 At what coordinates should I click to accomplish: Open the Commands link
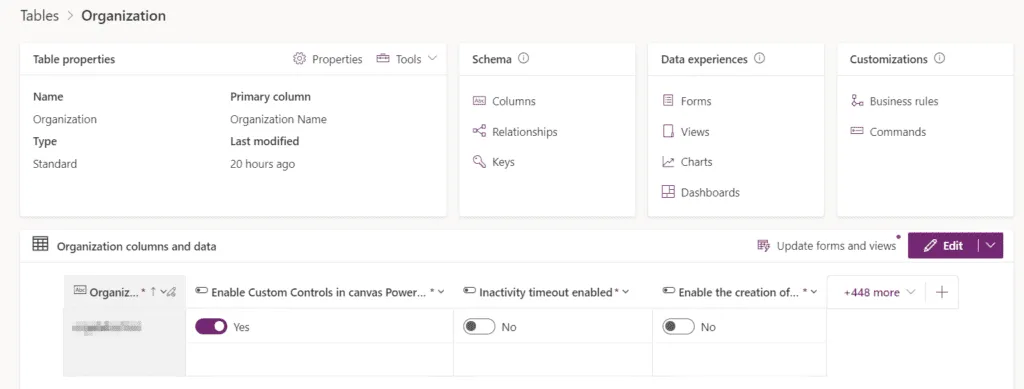[897, 131]
